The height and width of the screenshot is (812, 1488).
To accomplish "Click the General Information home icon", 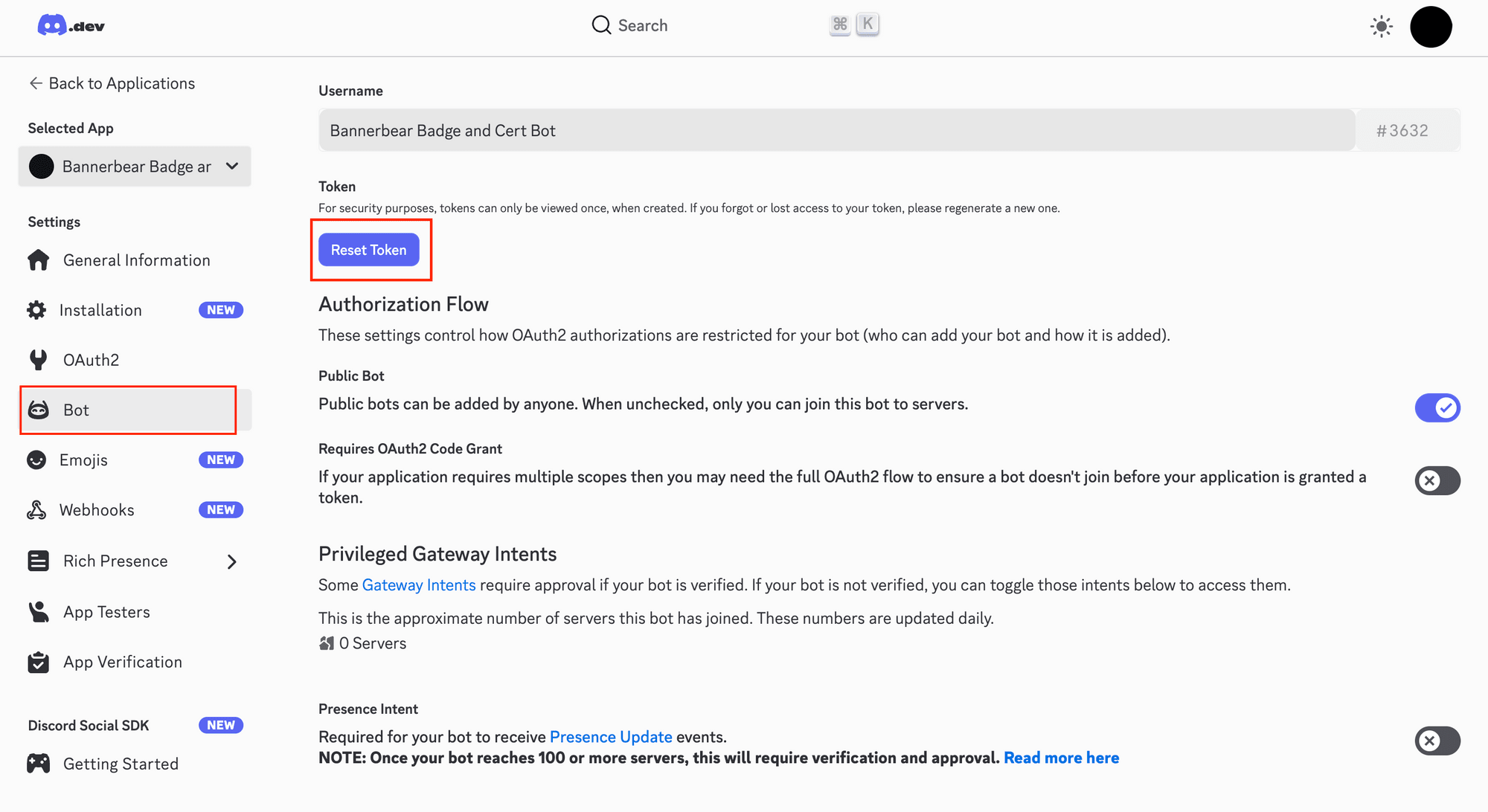I will 39,260.
